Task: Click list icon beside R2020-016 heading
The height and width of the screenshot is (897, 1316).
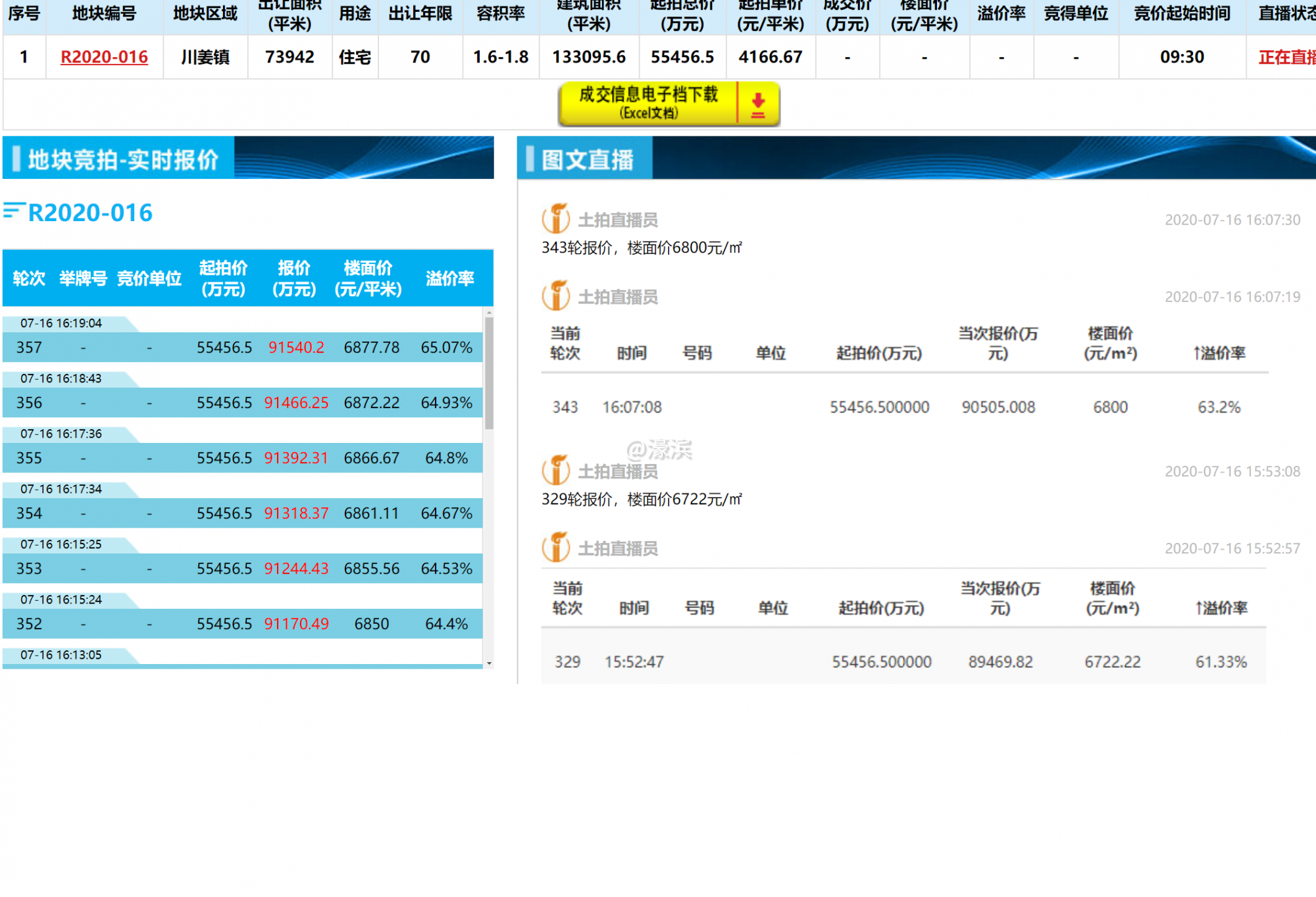Action: pyautogui.click(x=14, y=211)
